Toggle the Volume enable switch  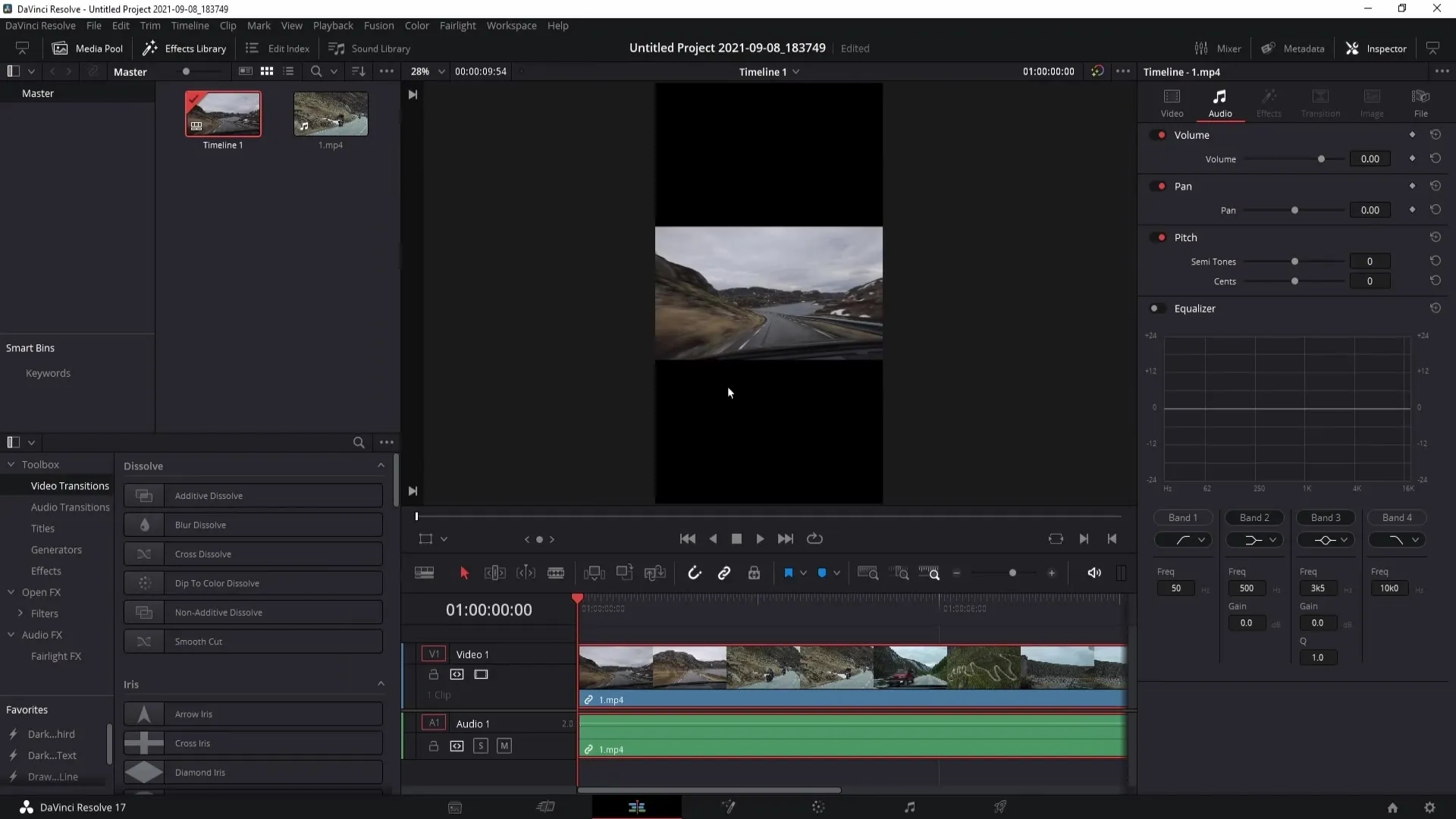(x=1158, y=135)
